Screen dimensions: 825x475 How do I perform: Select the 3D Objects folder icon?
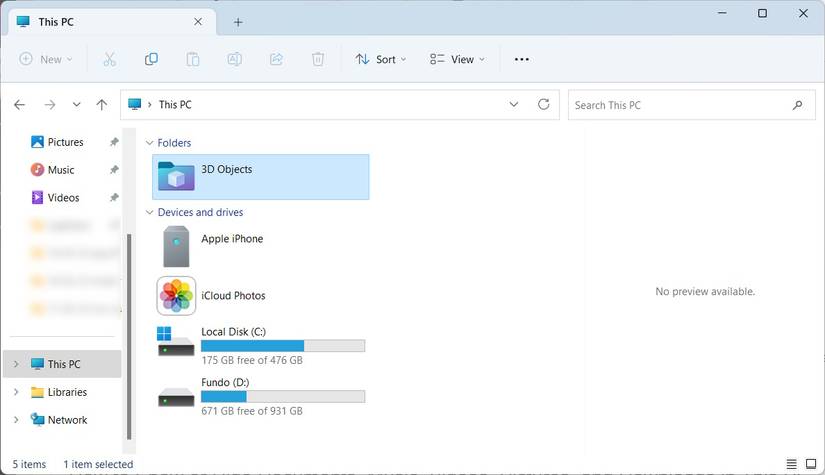(x=176, y=176)
